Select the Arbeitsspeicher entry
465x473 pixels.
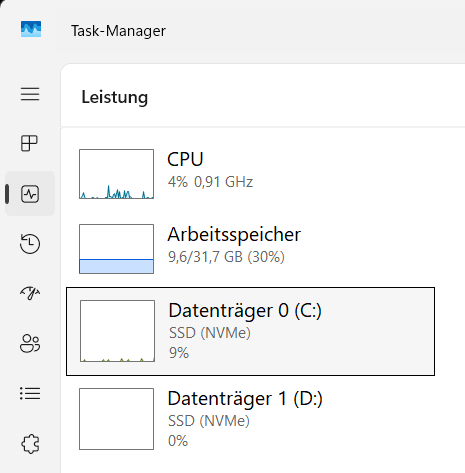[250, 249]
